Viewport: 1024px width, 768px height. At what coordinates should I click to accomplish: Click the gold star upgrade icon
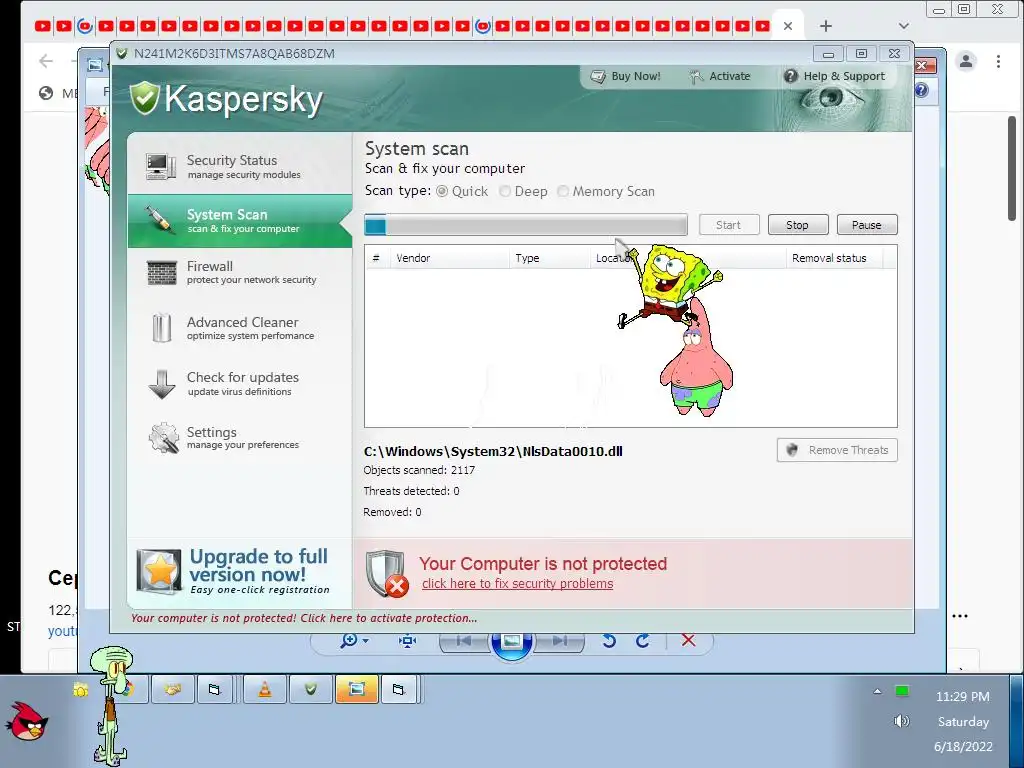[159, 571]
